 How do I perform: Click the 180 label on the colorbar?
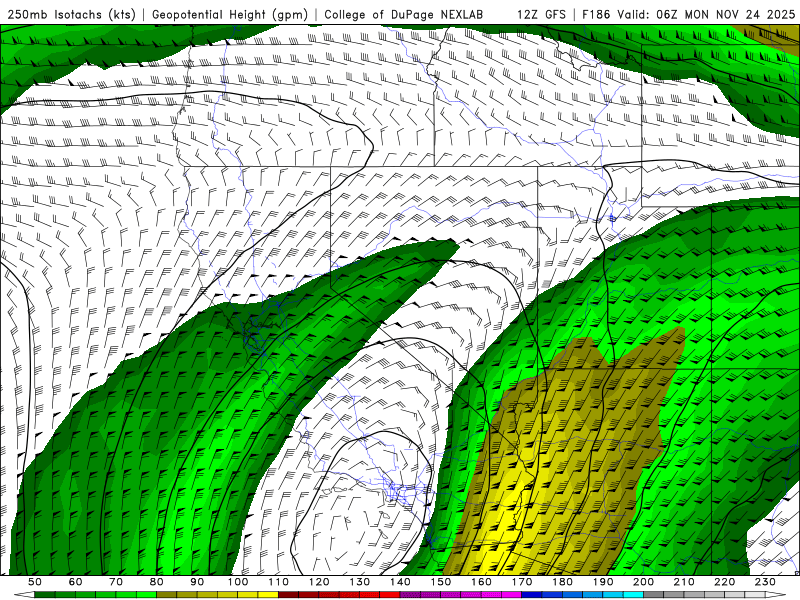(x=563, y=582)
